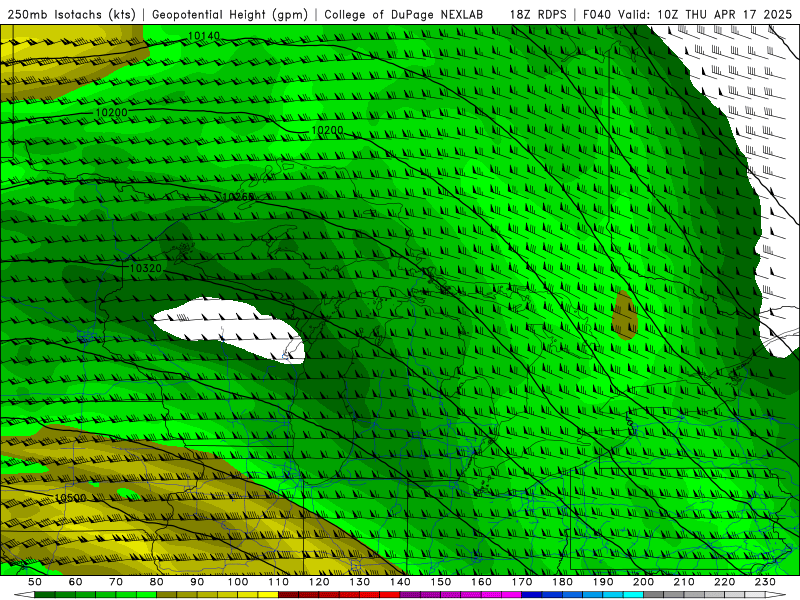The image size is (800, 600).
Task: Select the 10260 height contour label
Action: 238,197
